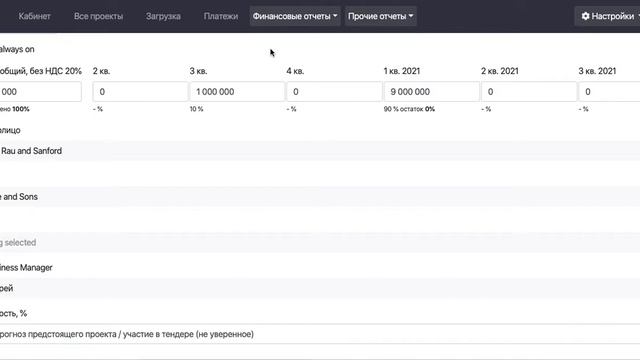Focus the 3 кв. field with 1 000 000
This screenshot has height=360, width=640.
click(237, 92)
